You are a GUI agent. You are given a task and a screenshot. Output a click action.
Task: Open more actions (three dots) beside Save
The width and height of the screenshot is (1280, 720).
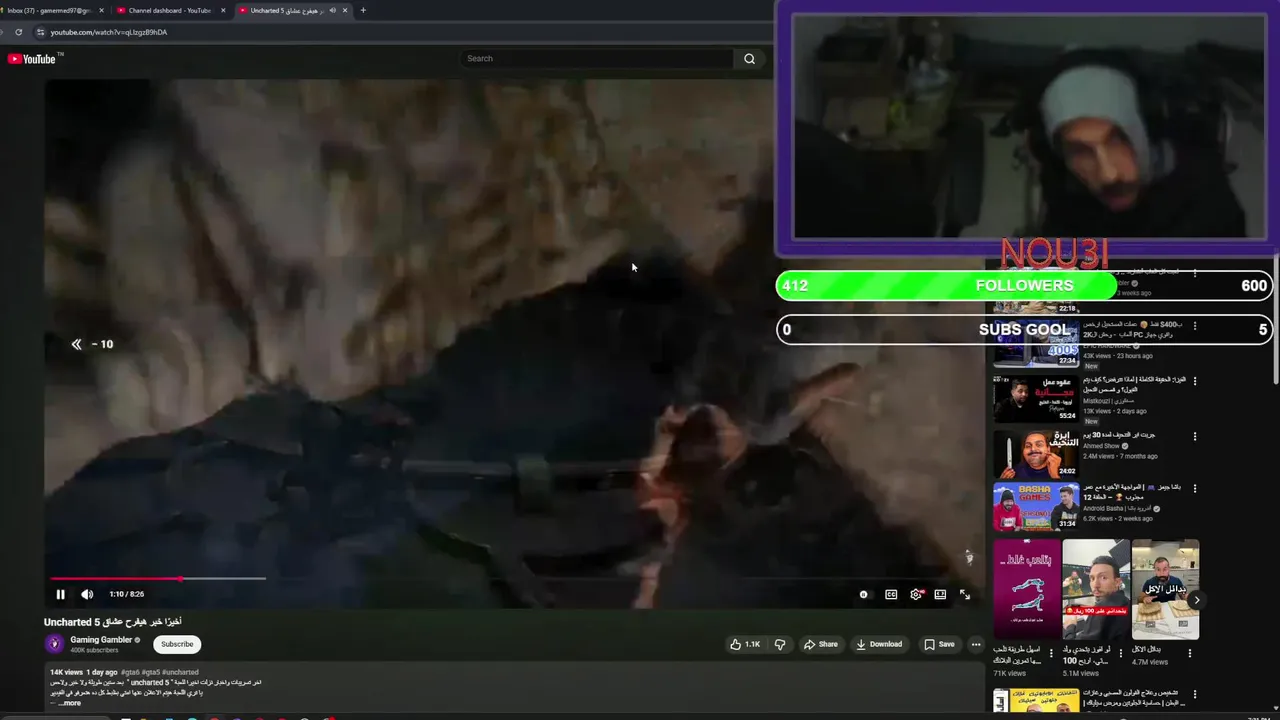tap(976, 644)
